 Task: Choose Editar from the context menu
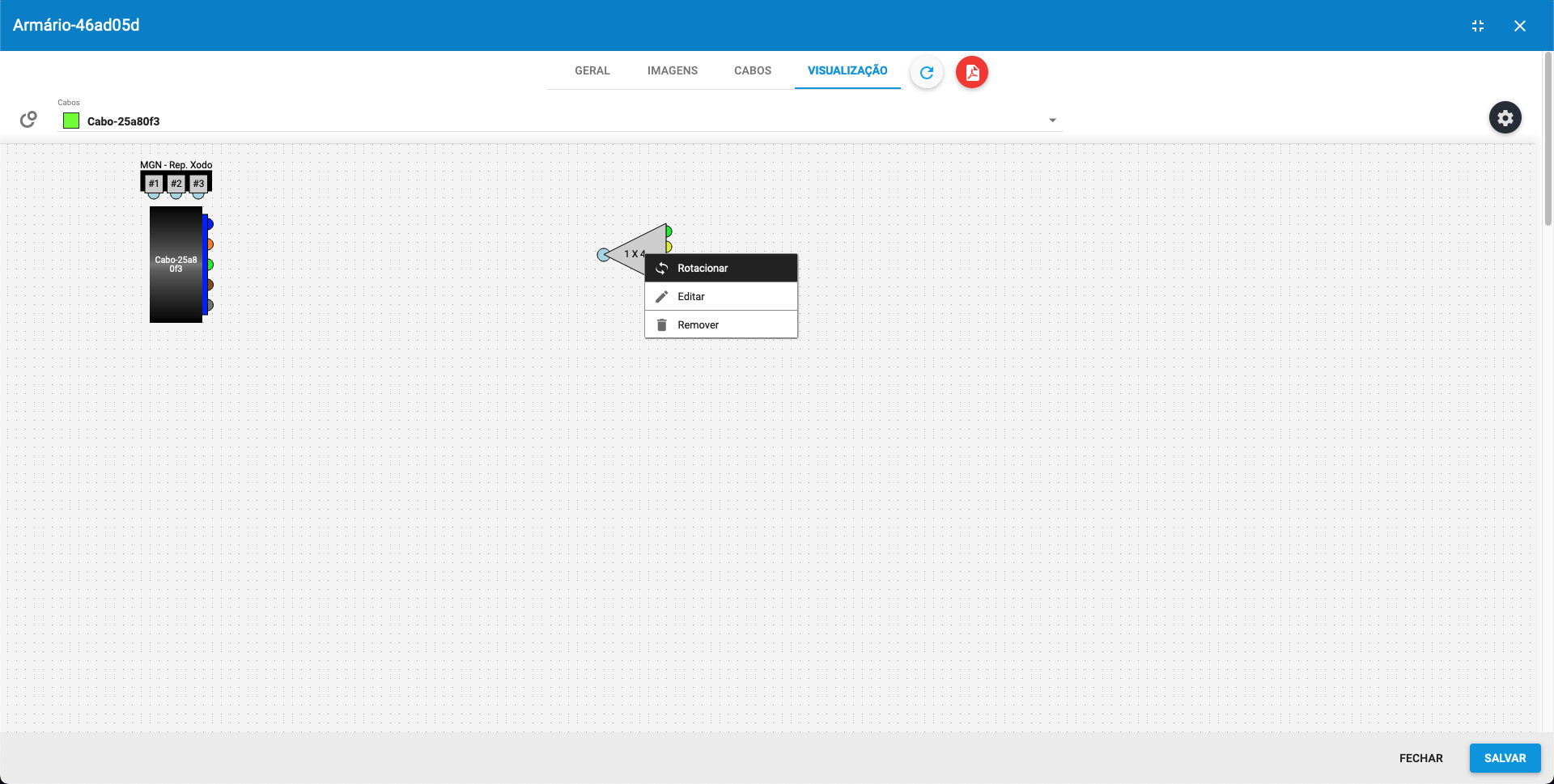[x=721, y=296]
